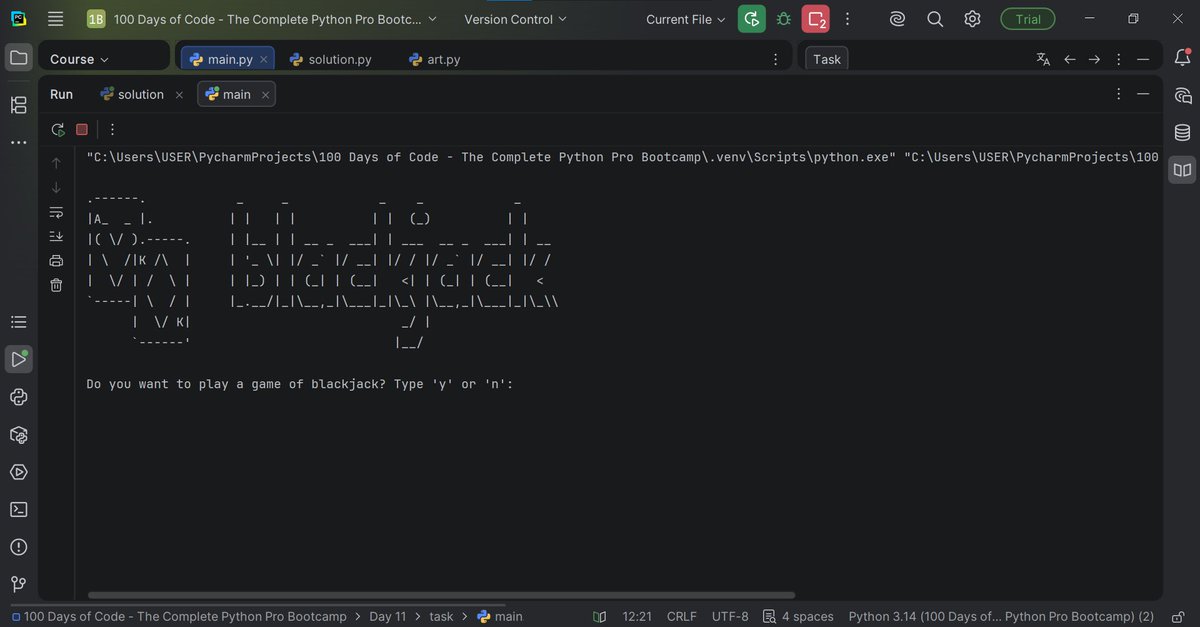The image size is (1200, 627).
Task: Expand the Version Control dropdown
Action: 514,18
